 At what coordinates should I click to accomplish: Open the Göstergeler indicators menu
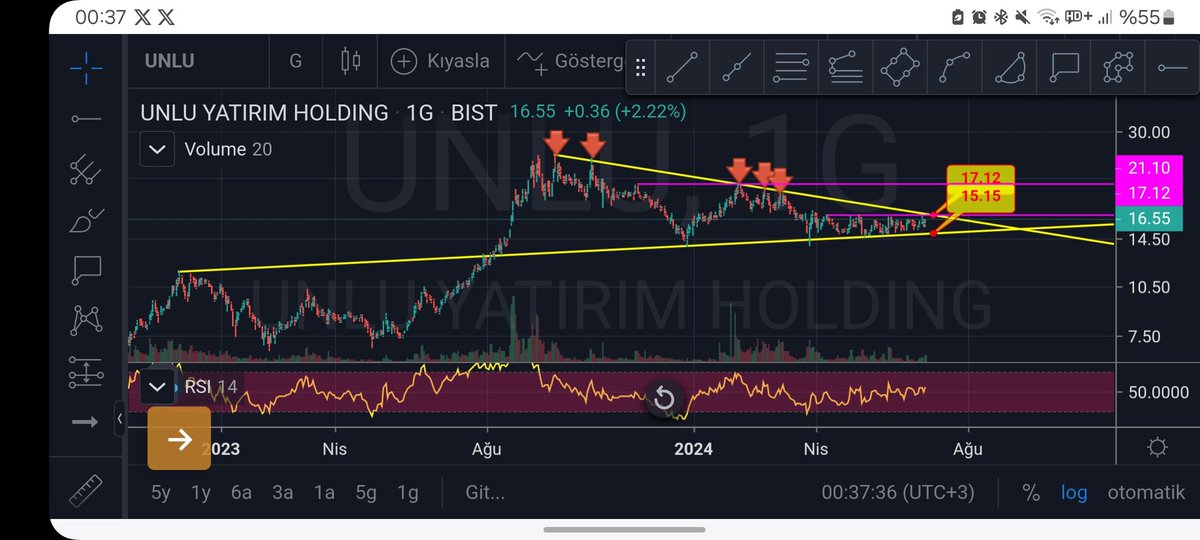pyautogui.click(x=570, y=62)
